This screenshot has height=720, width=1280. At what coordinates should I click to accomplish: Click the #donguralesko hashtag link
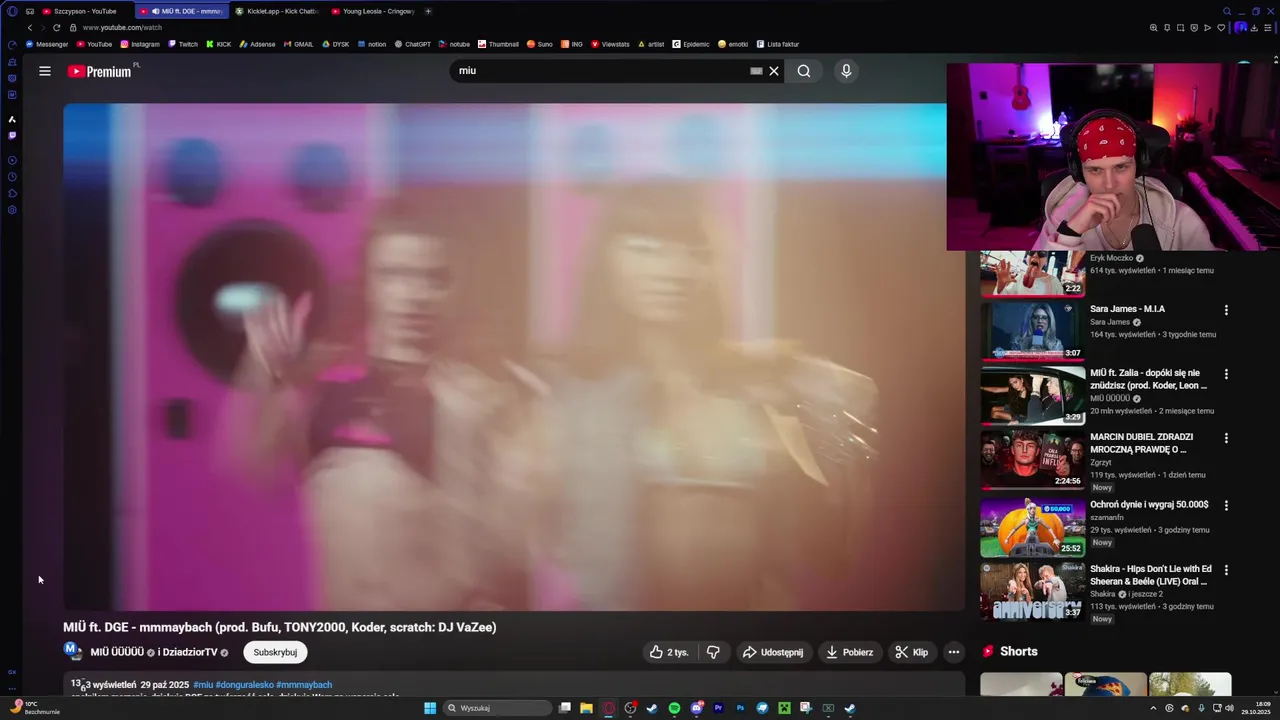point(245,685)
